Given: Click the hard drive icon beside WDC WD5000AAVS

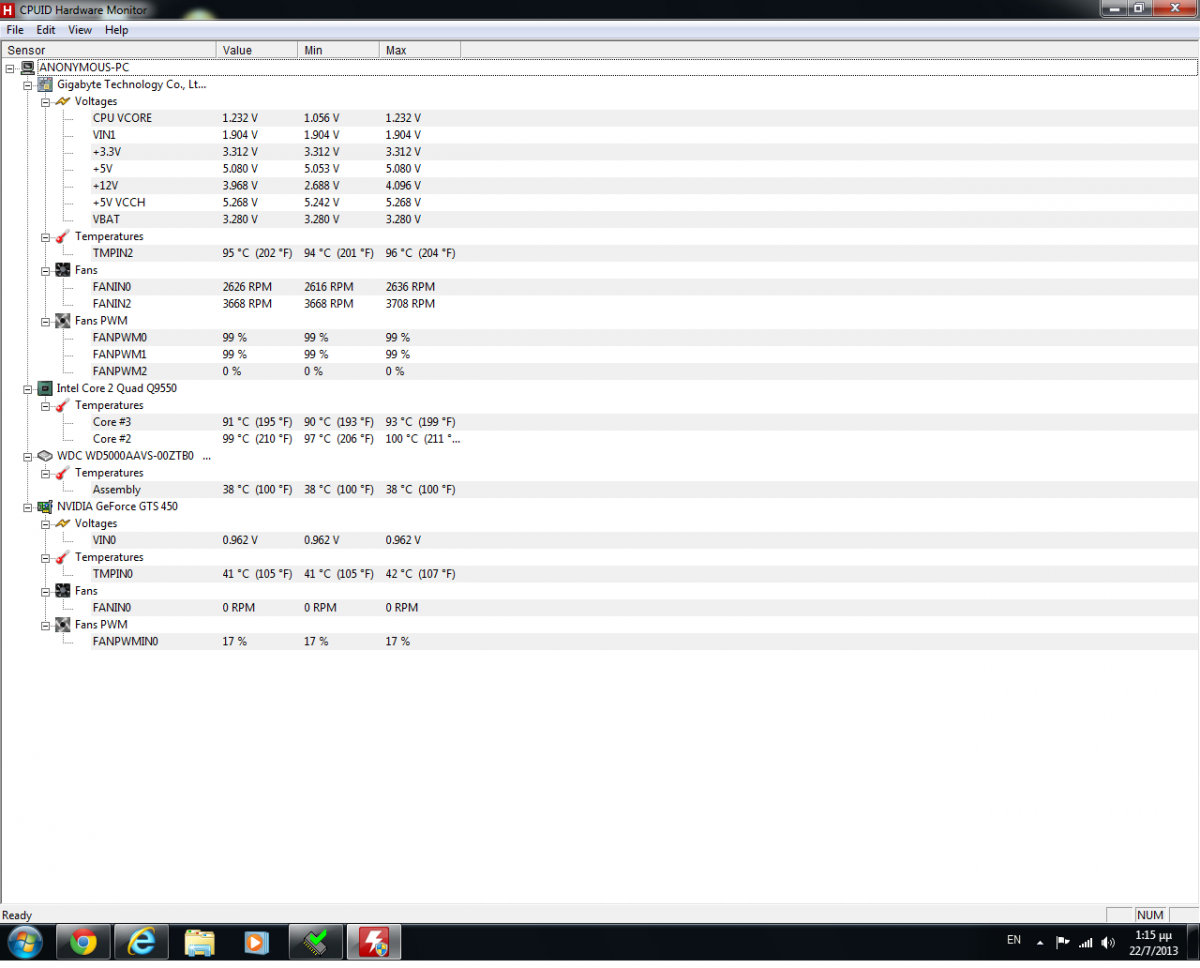Looking at the screenshot, I should tap(45, 456).
